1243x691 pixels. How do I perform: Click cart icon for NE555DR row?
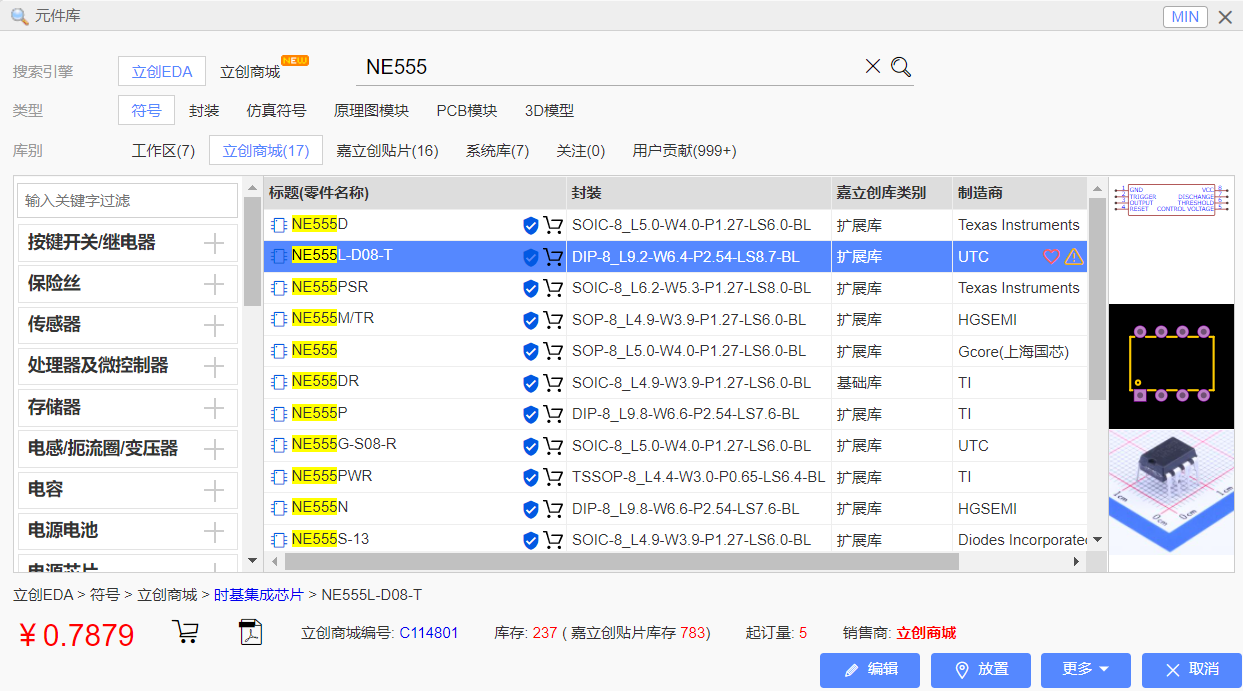tap(553, 383)
